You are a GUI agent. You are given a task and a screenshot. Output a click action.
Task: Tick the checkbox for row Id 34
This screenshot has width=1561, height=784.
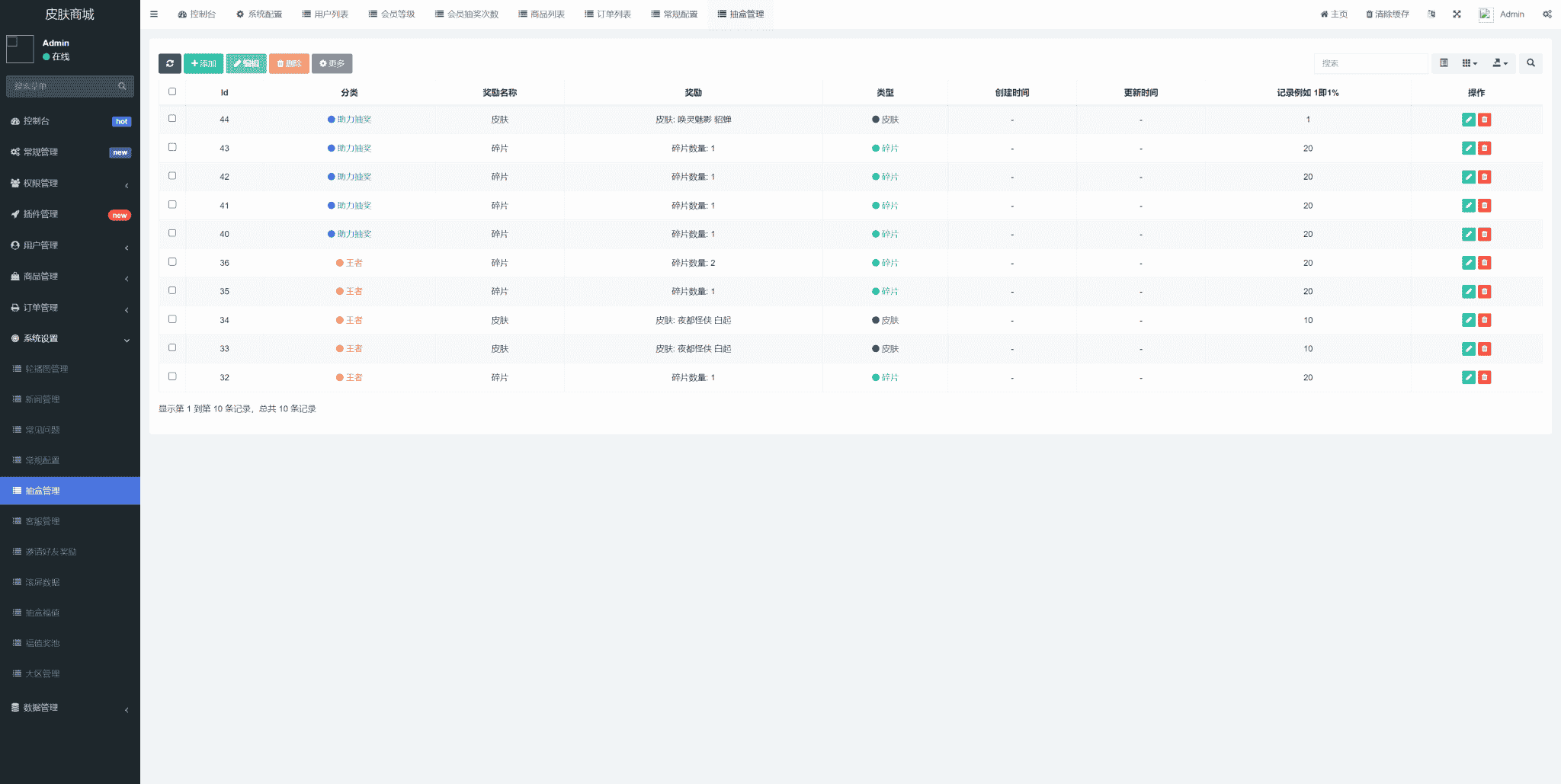172,319
